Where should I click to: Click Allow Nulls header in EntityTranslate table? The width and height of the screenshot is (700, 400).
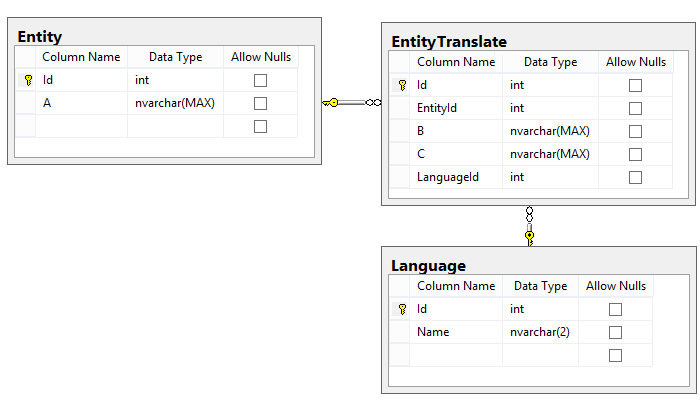tap(635, 62)
